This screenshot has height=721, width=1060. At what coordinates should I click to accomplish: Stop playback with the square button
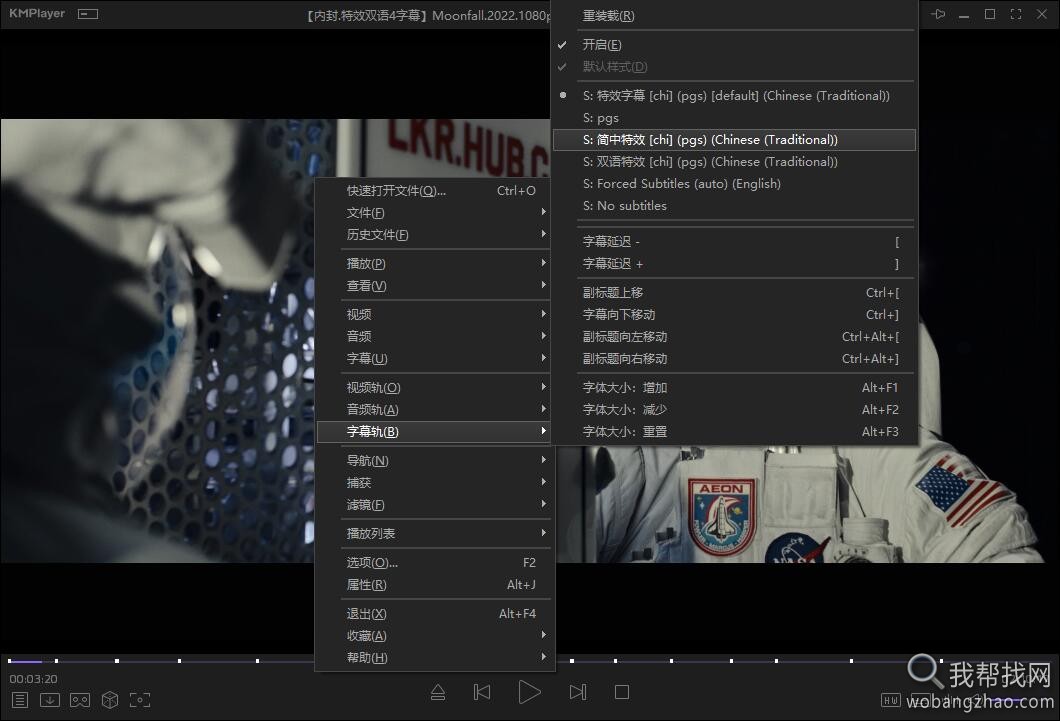(x=622, y=692)
